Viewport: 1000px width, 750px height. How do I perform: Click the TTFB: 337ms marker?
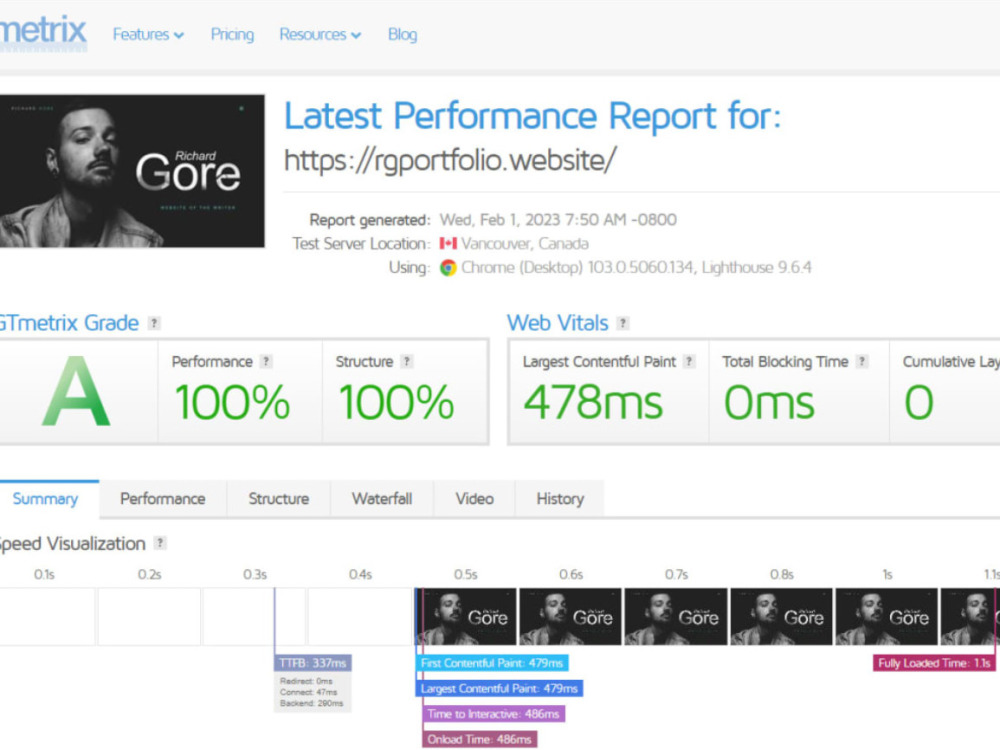coord(312,663)
